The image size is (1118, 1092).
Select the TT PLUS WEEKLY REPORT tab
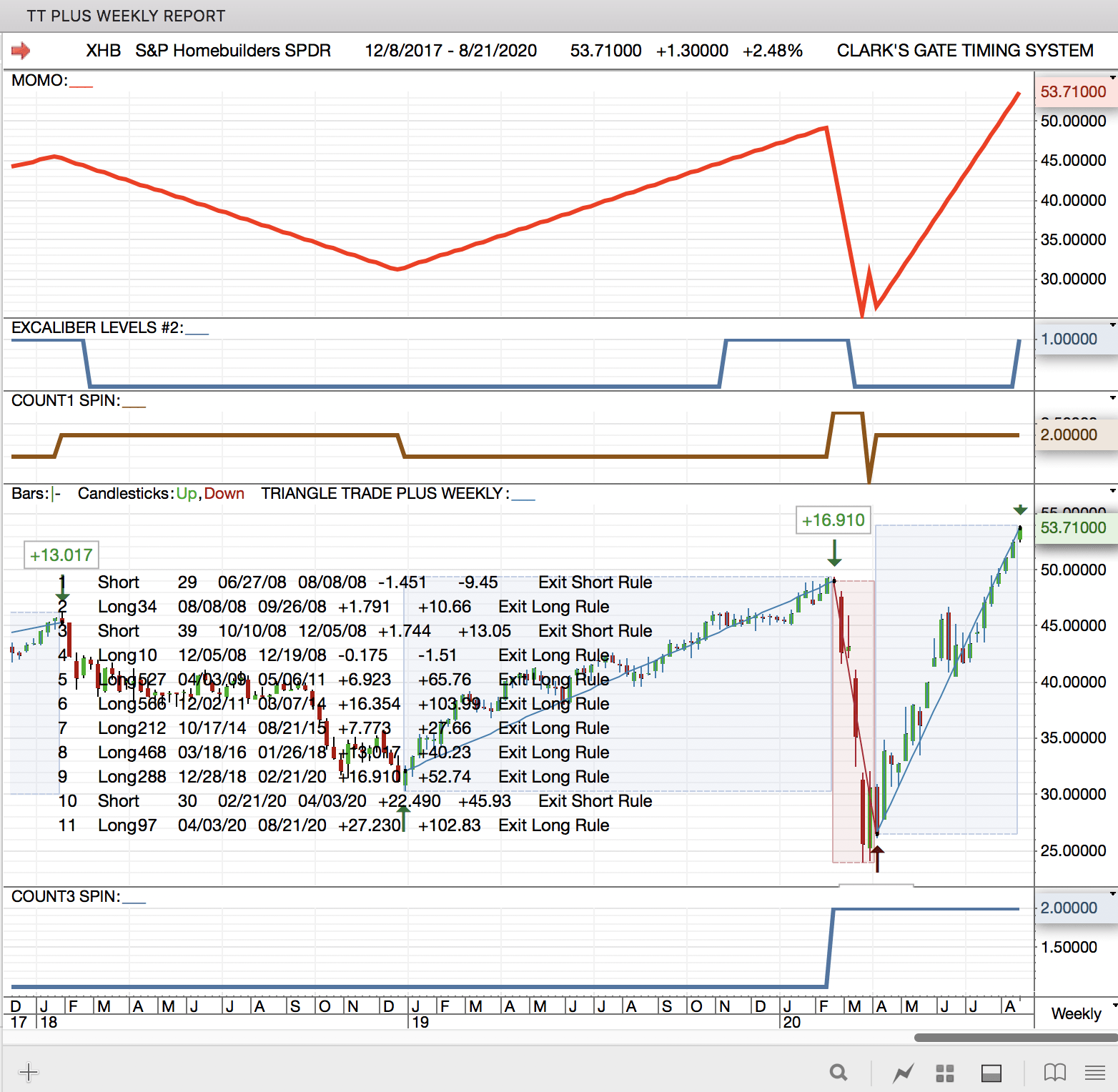pos(126,16)
